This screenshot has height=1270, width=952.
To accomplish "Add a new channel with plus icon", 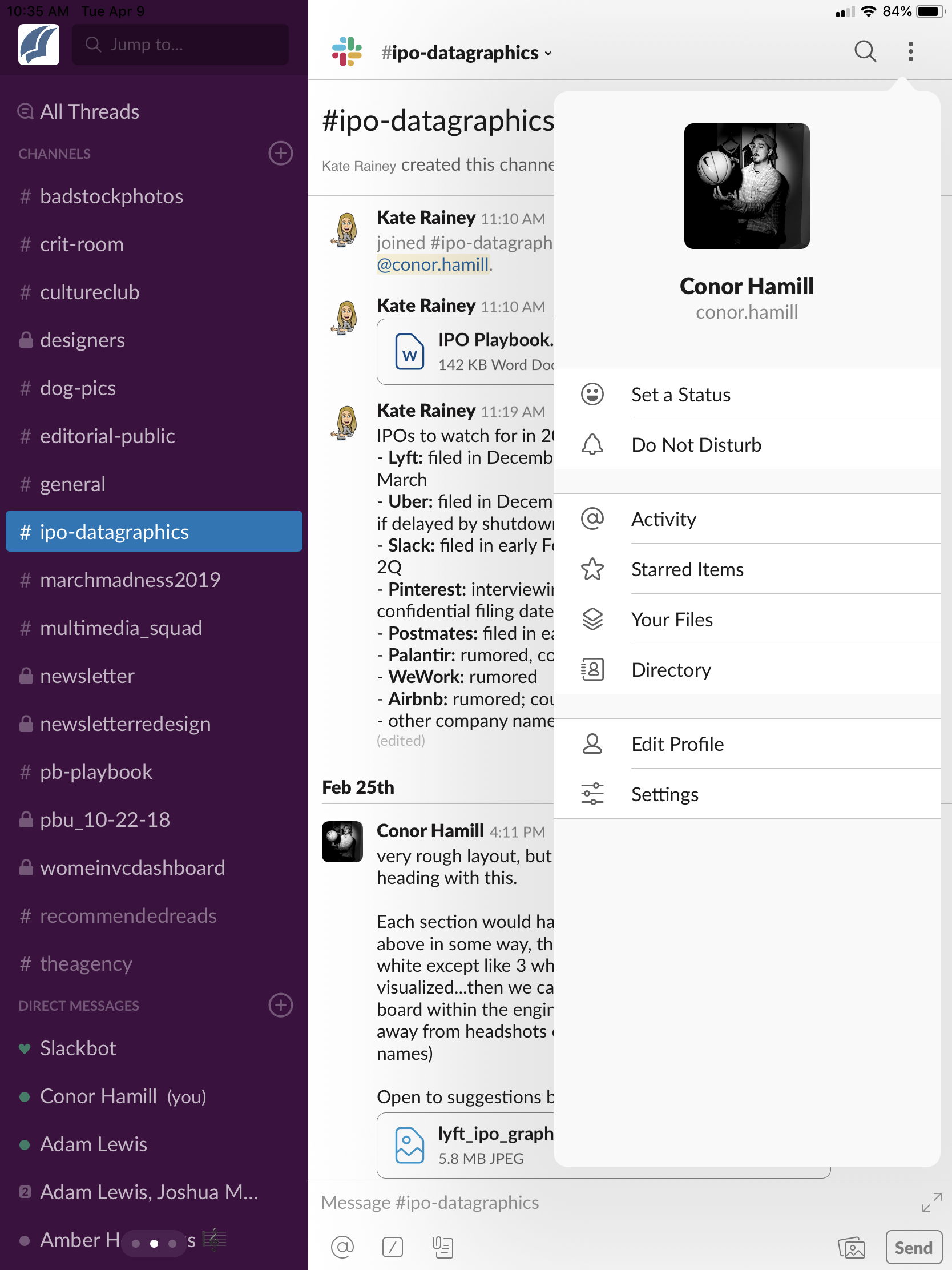I will pyautogui.click(x=280, y=153).
